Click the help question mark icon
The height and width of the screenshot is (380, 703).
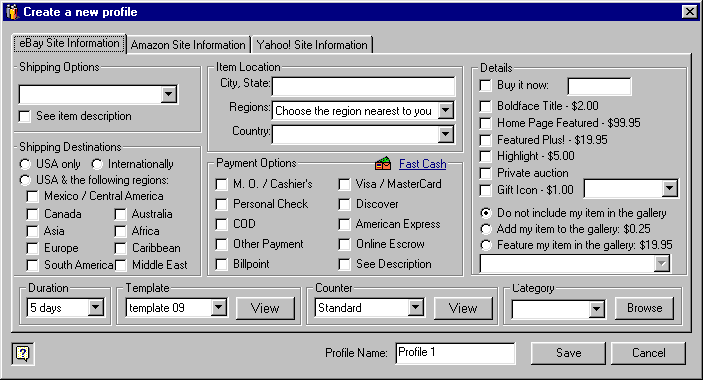click(23, 354)
